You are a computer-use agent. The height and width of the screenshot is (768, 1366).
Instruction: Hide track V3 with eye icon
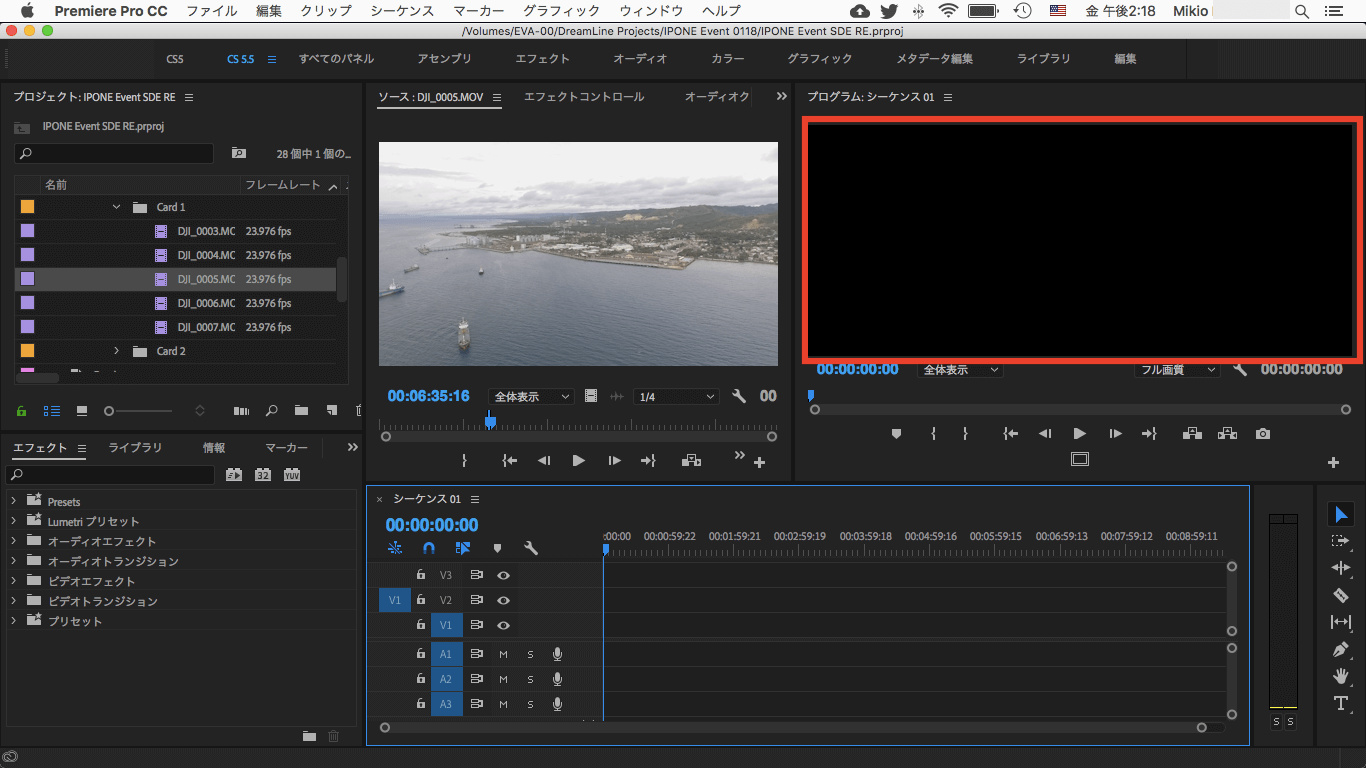[504, 575]
